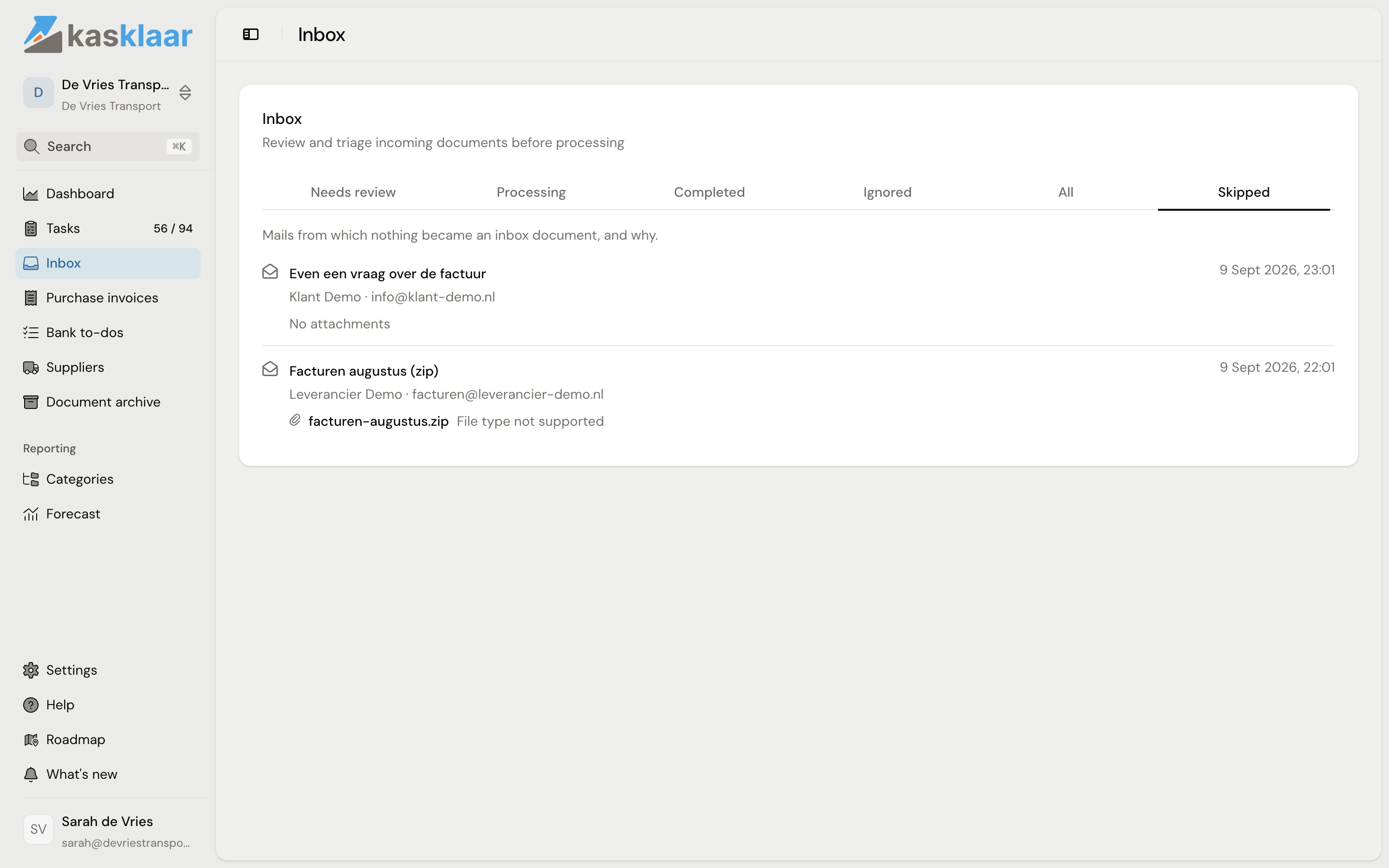Image resolution: width=1389 pixels, height=868 pixels.
Task: Open Bank to-dos
Action: pos(108,332)
